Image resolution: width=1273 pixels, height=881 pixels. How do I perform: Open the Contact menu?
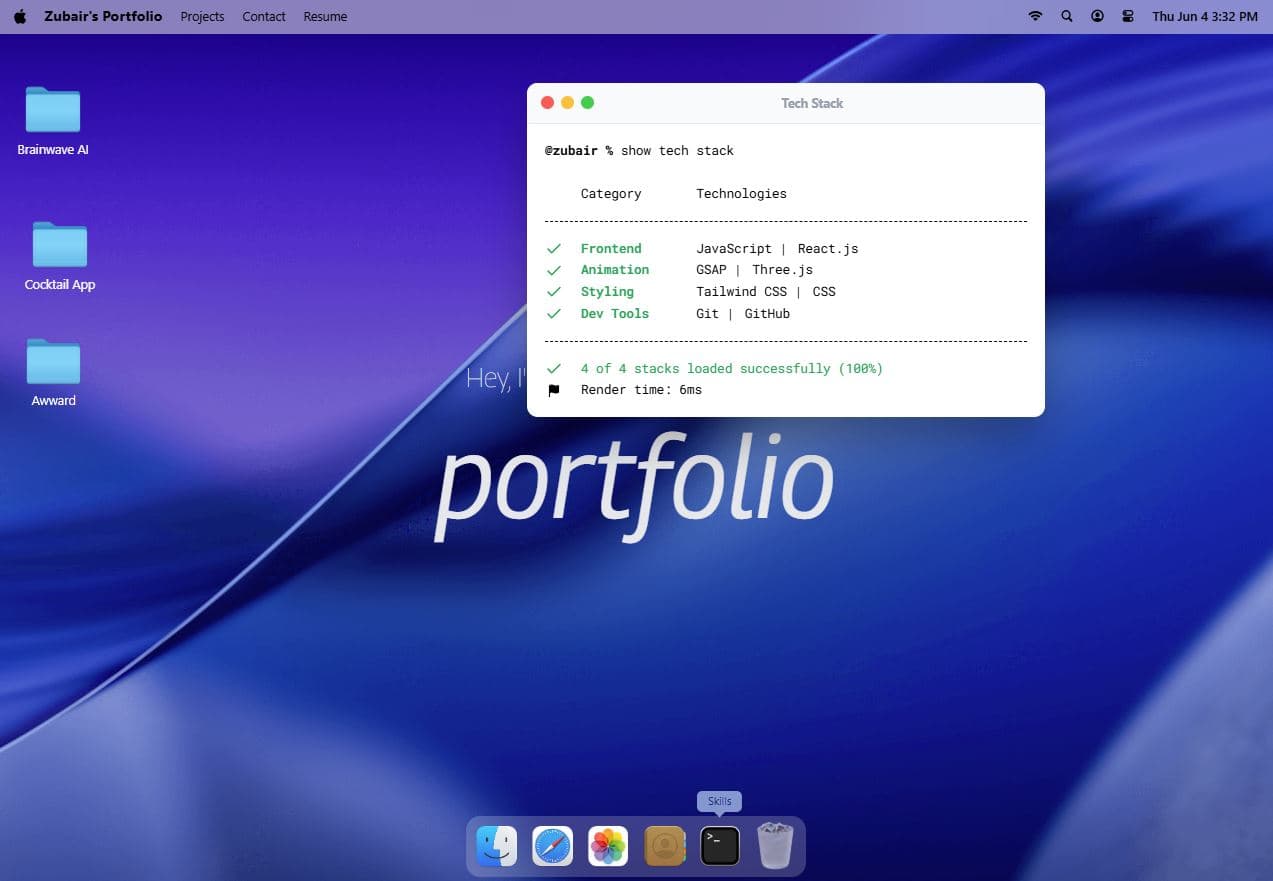[264, 16]
